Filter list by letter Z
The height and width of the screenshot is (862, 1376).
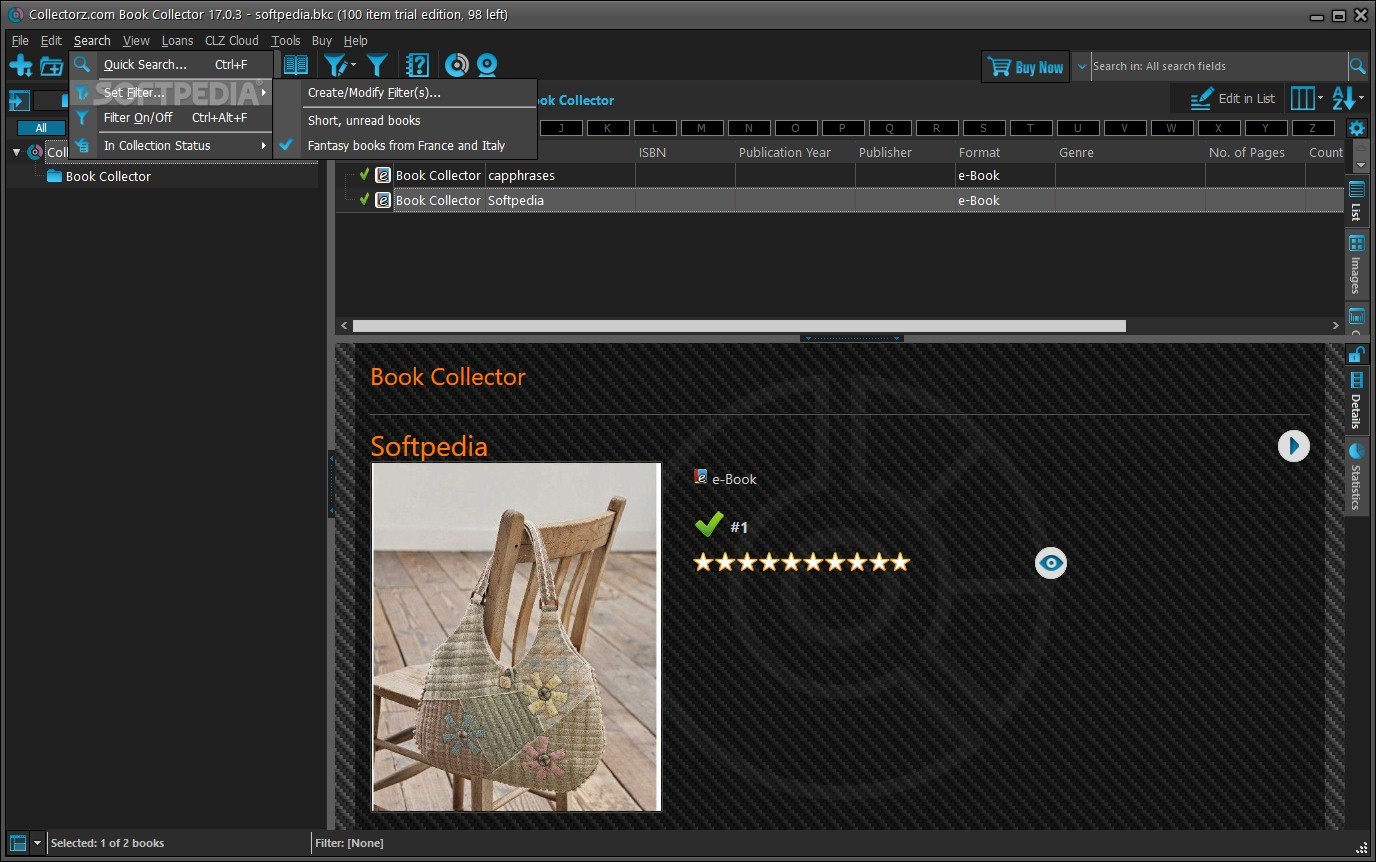pyautogui.click(x=1312, y=128)
